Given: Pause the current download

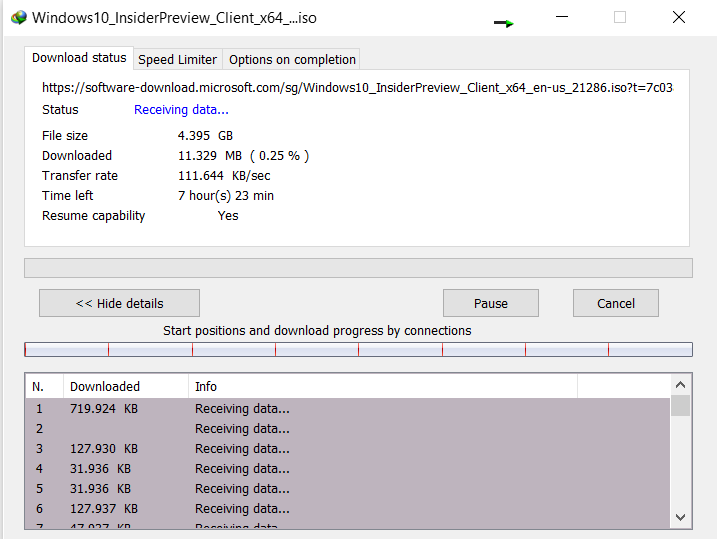Looking at the screenshot, I should tap(490, 303).
